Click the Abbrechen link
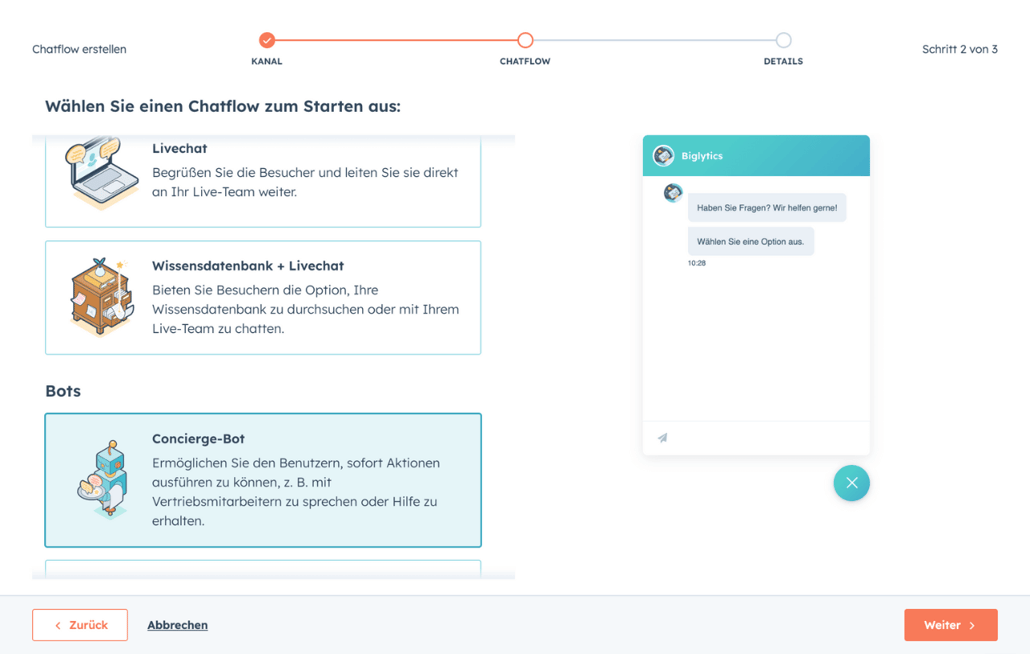 (x=177, y=625)
